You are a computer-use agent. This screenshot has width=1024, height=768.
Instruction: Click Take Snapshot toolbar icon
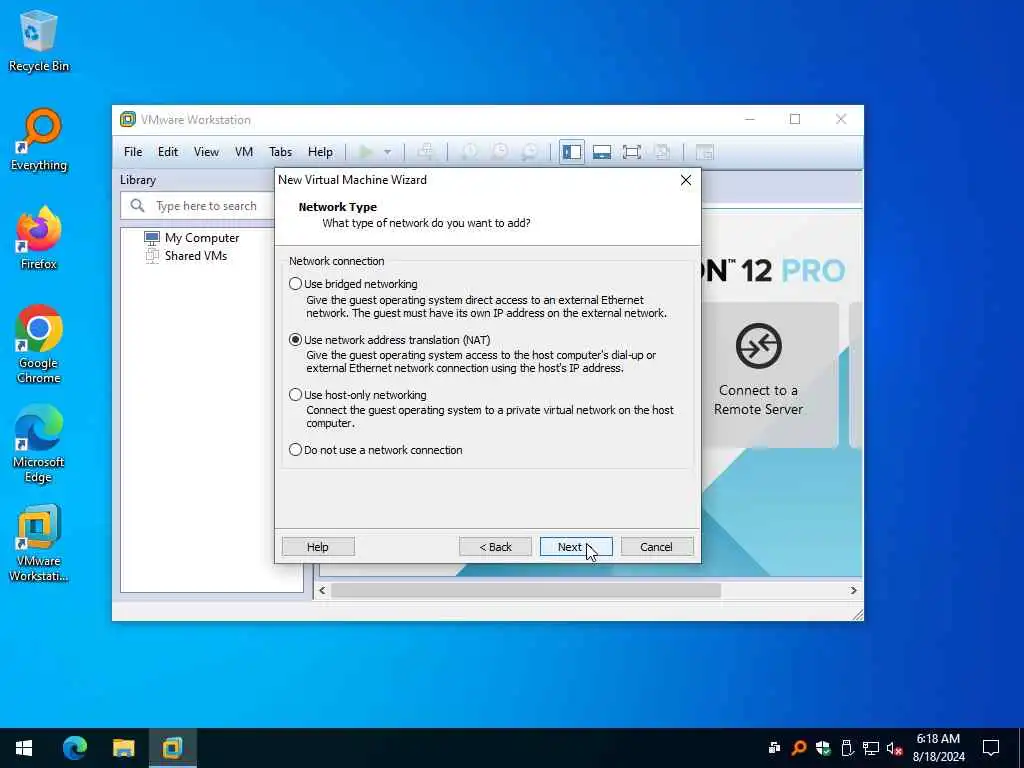(469, 152)
